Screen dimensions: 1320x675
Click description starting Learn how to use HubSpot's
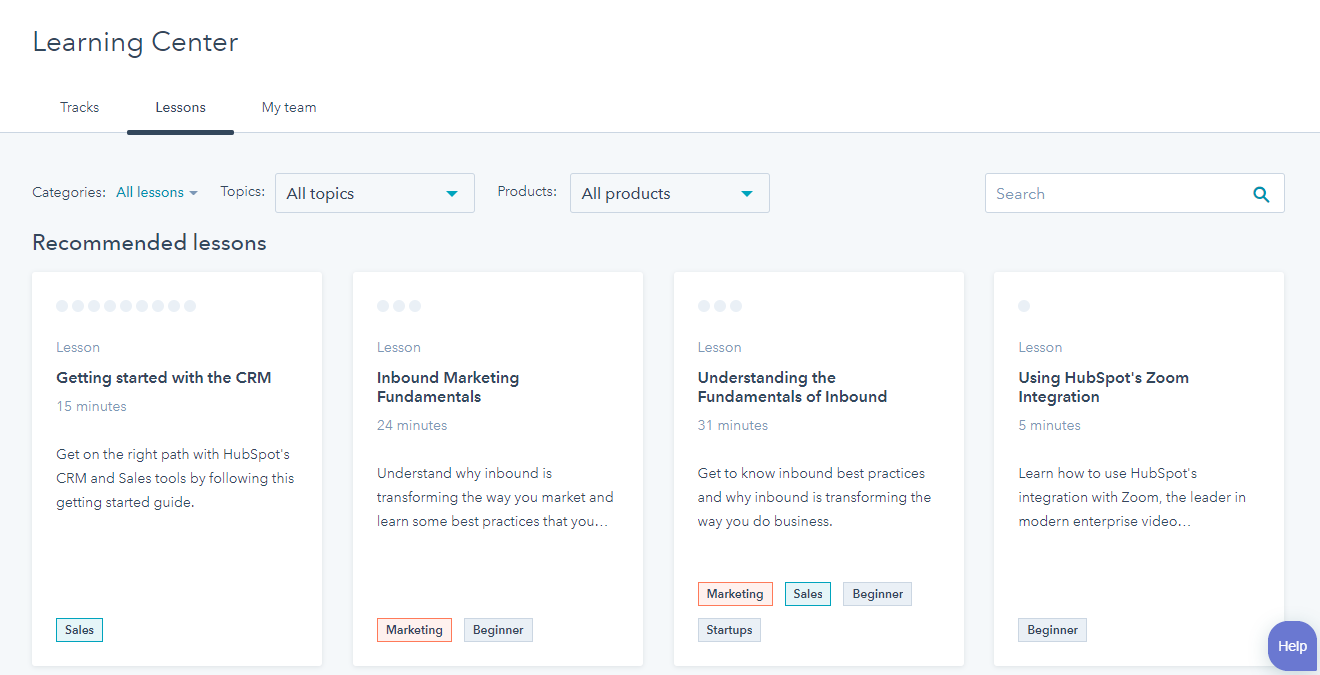pyautogui.click(x=1132, y=497)
